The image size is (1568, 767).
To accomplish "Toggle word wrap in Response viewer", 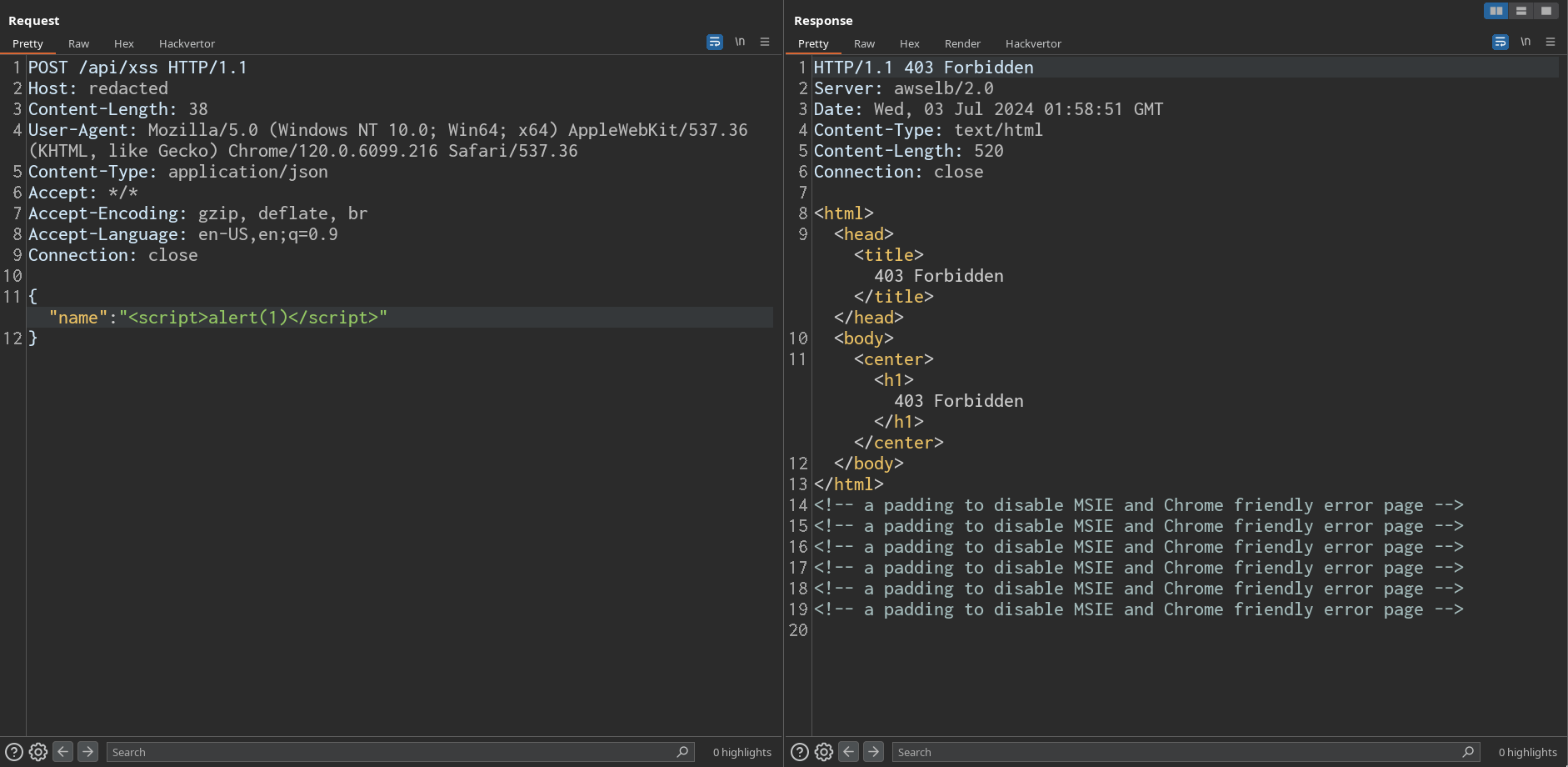I will click(1501, 42).
